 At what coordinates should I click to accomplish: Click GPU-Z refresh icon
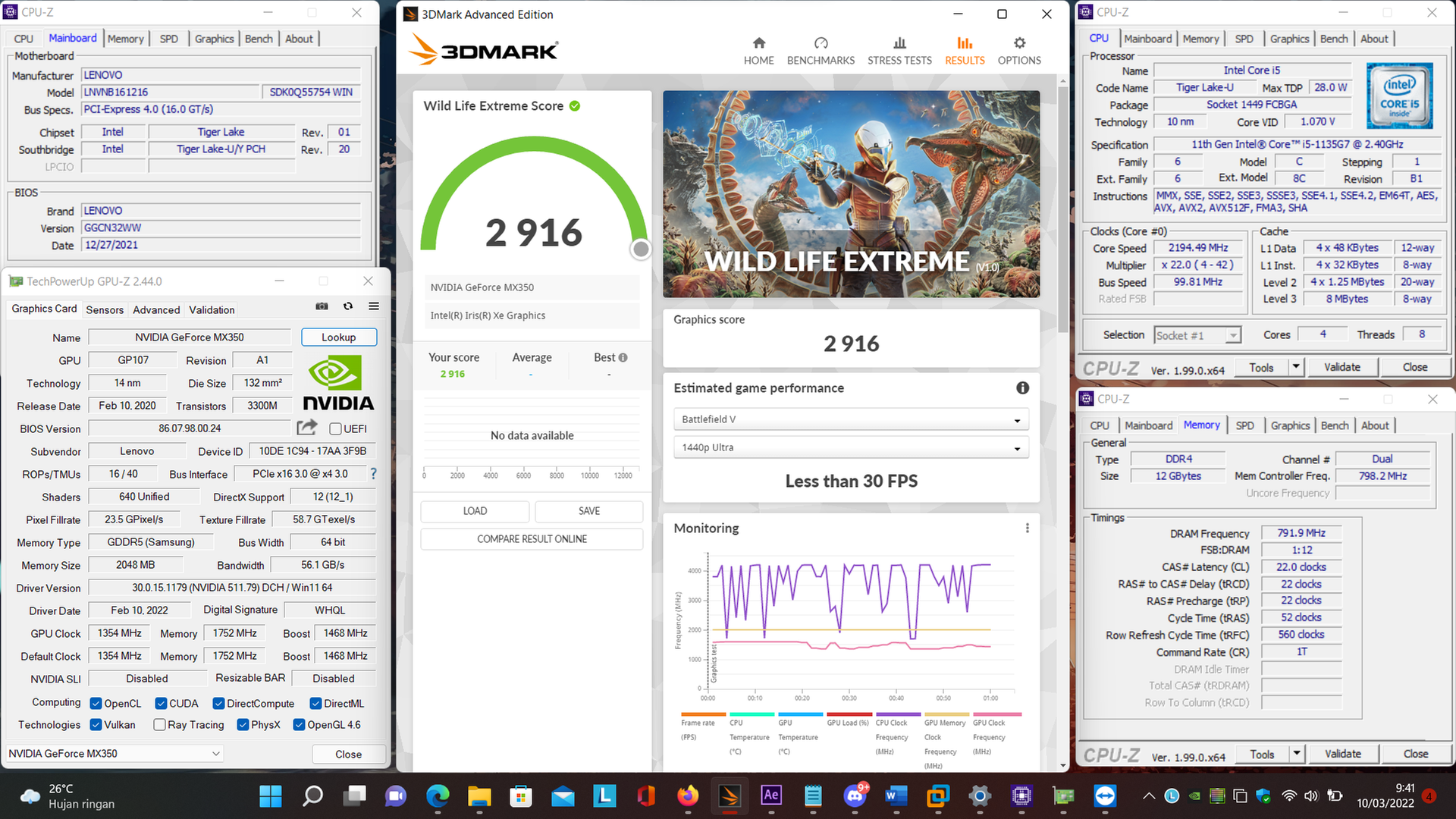(348, 306)
